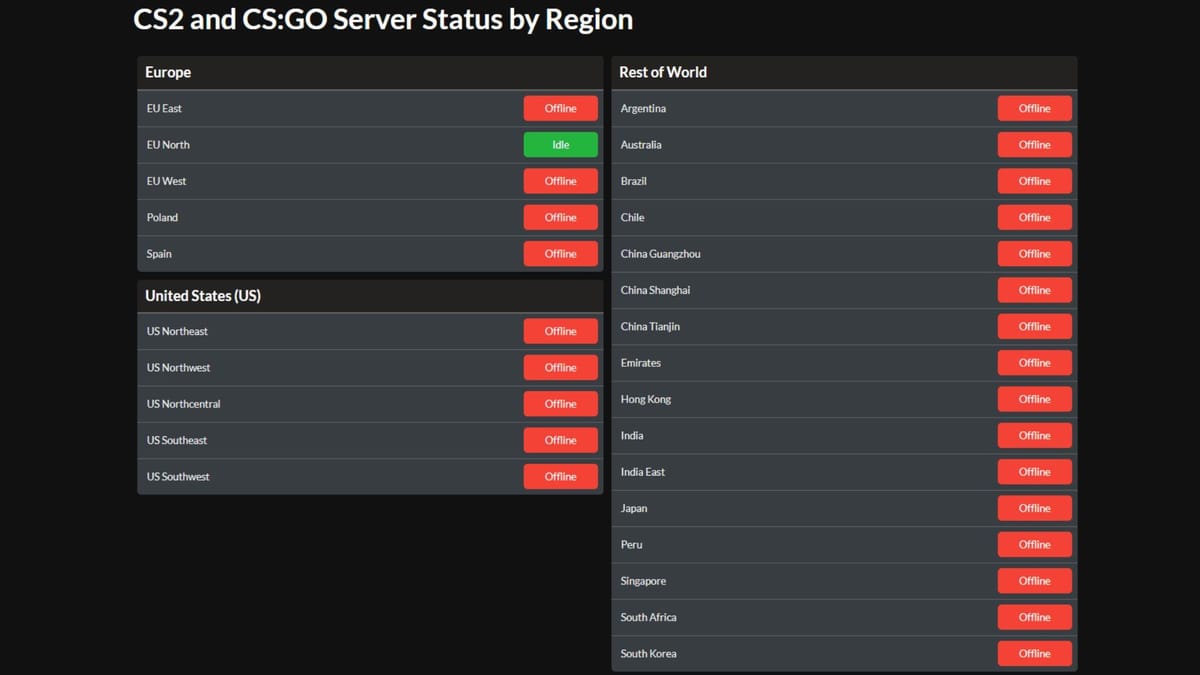Click the US Northeast label
Image resolution: width=1200 pixels, height=675 pixels.
pyautogui.click(x=177, y=331)
